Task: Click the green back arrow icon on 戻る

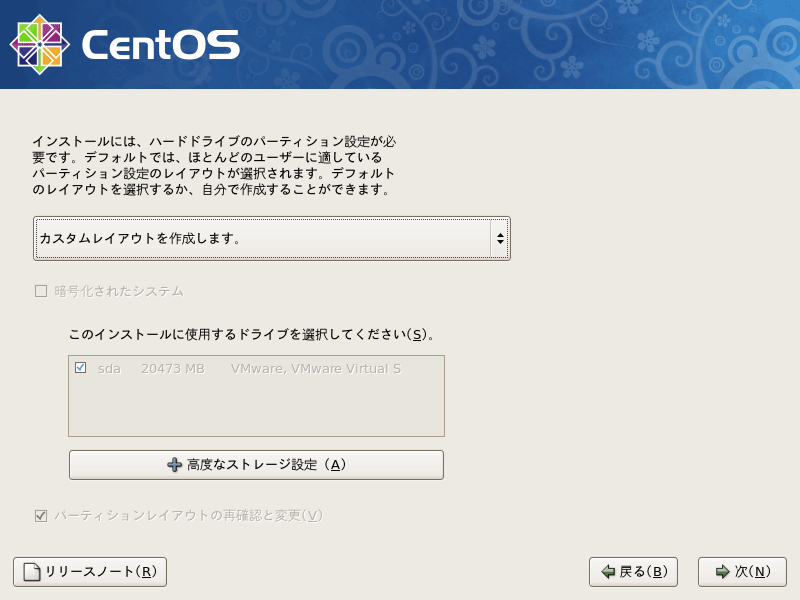Action: click(608, 572)
